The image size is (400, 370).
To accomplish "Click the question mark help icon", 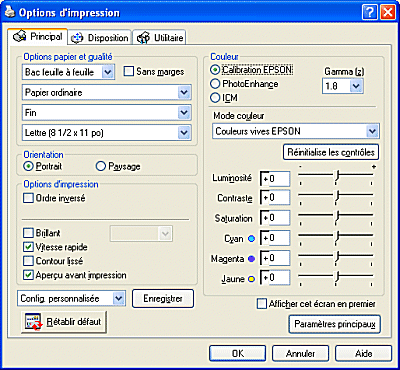I will tap(369, 13).
